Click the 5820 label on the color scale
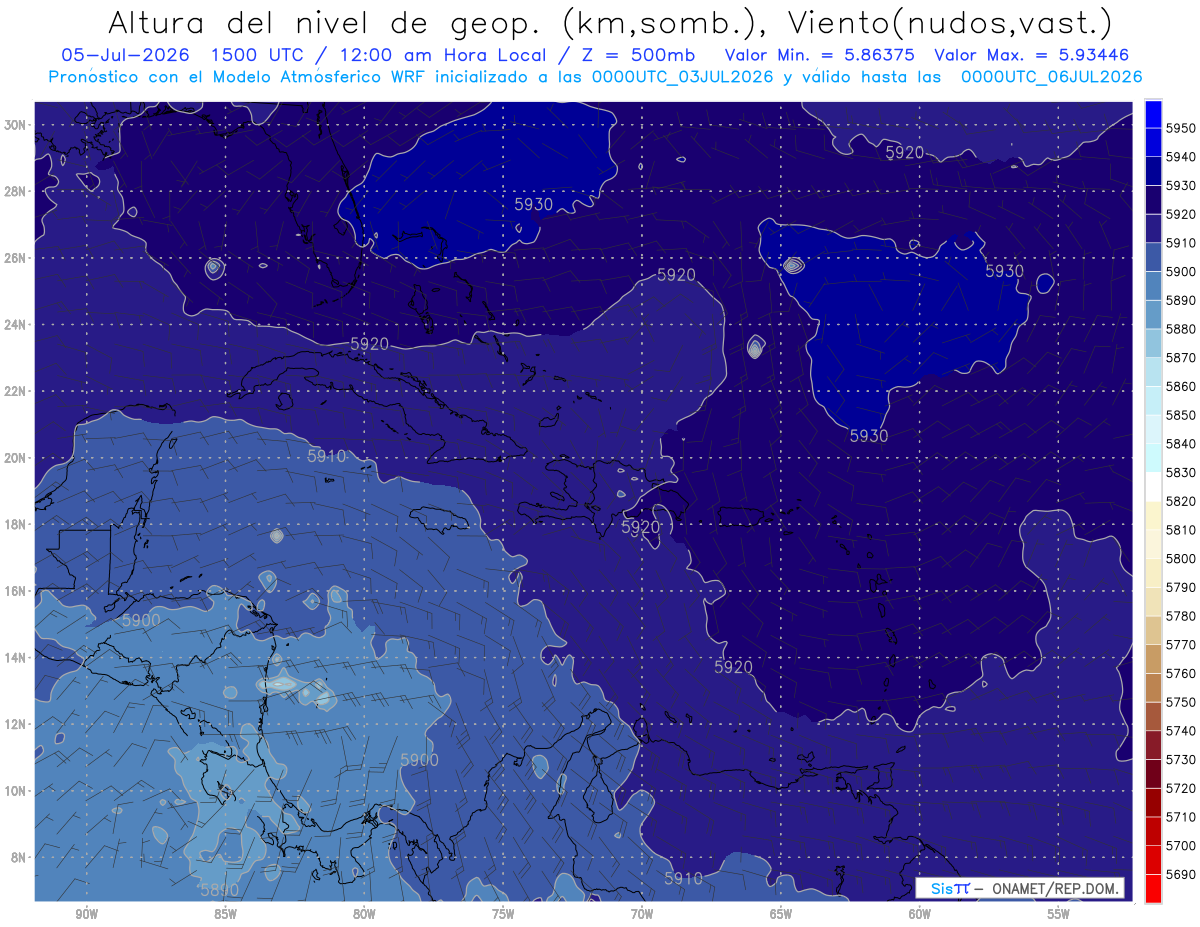This screenshot has height=927, width=1200. [x=1181, y=501]
